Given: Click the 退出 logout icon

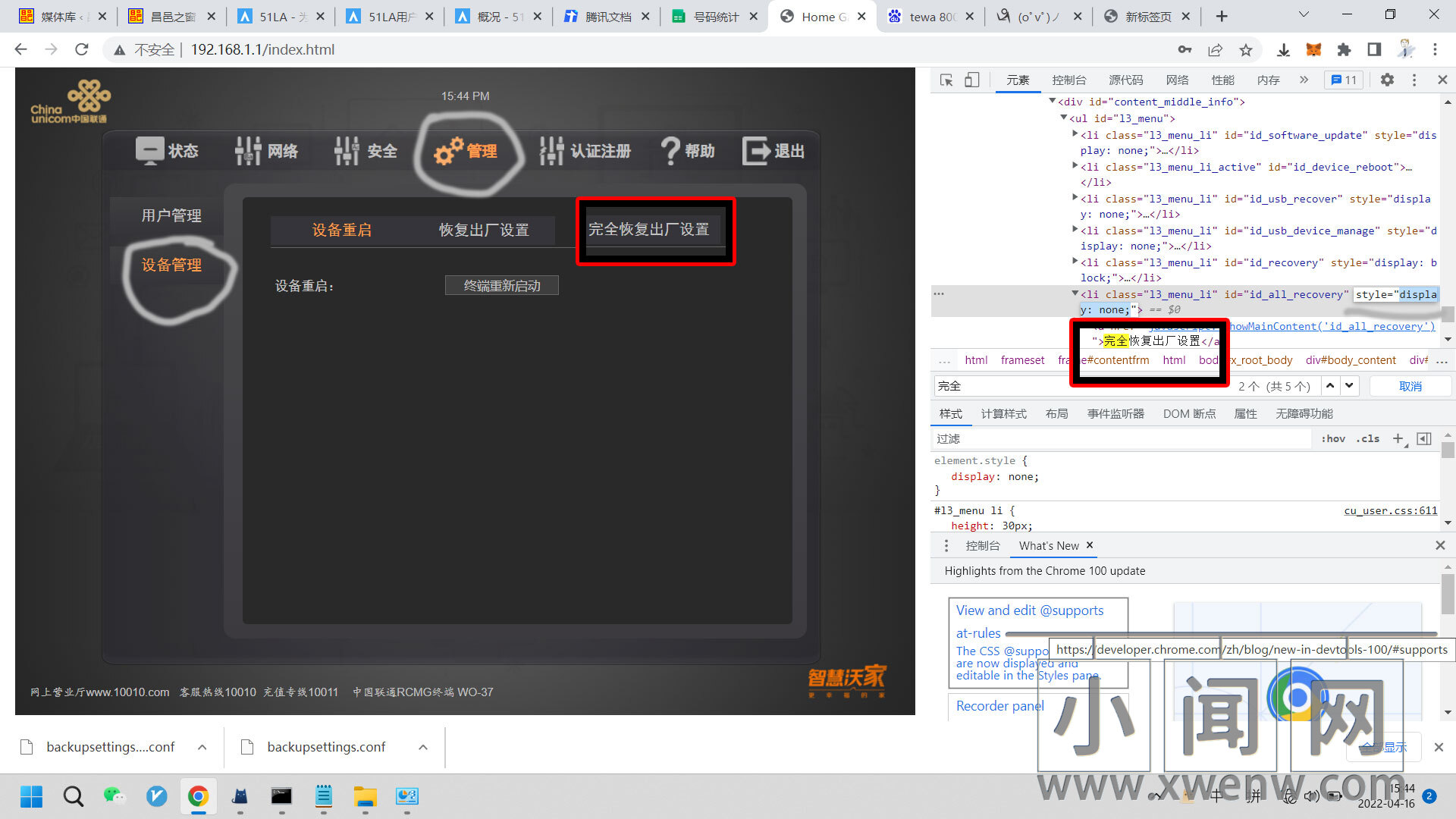Looking at the screenshot, I should click(756, 151).
